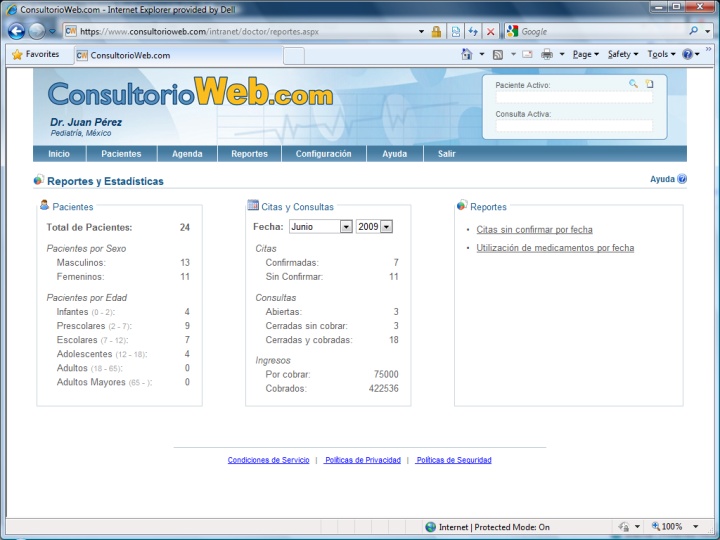
Task: Click the browser Back arrow button
Action: tap(17, 31)
